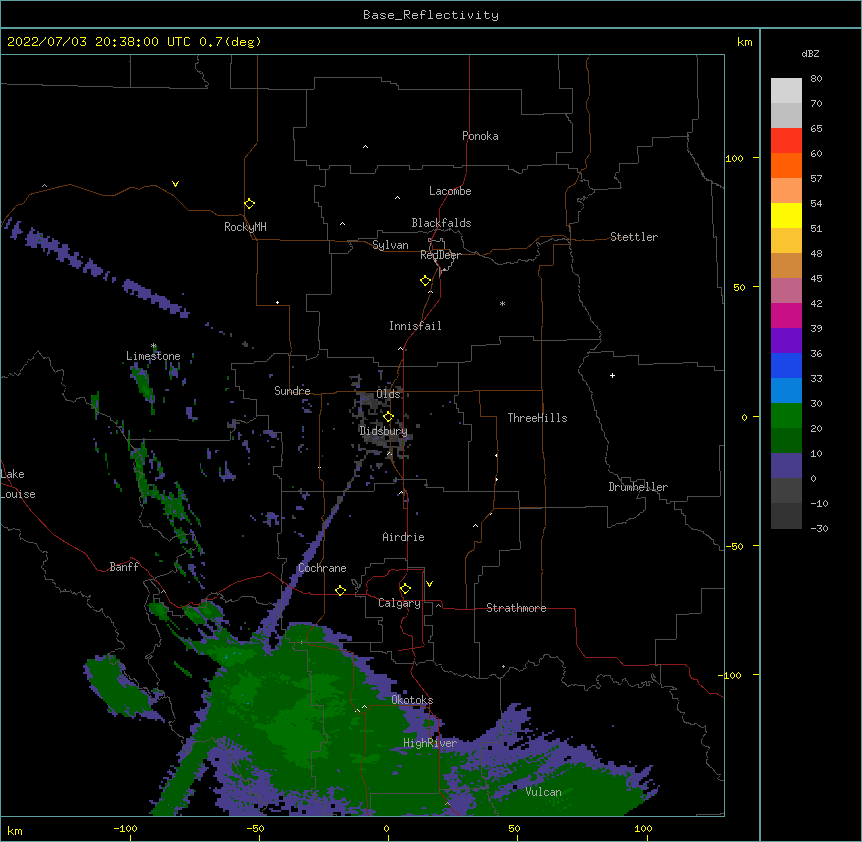Viewport: 862px width, 842px height.
Task: Click the yellow marker between Olds and Didsbury
Action: [x=389, y=416]
